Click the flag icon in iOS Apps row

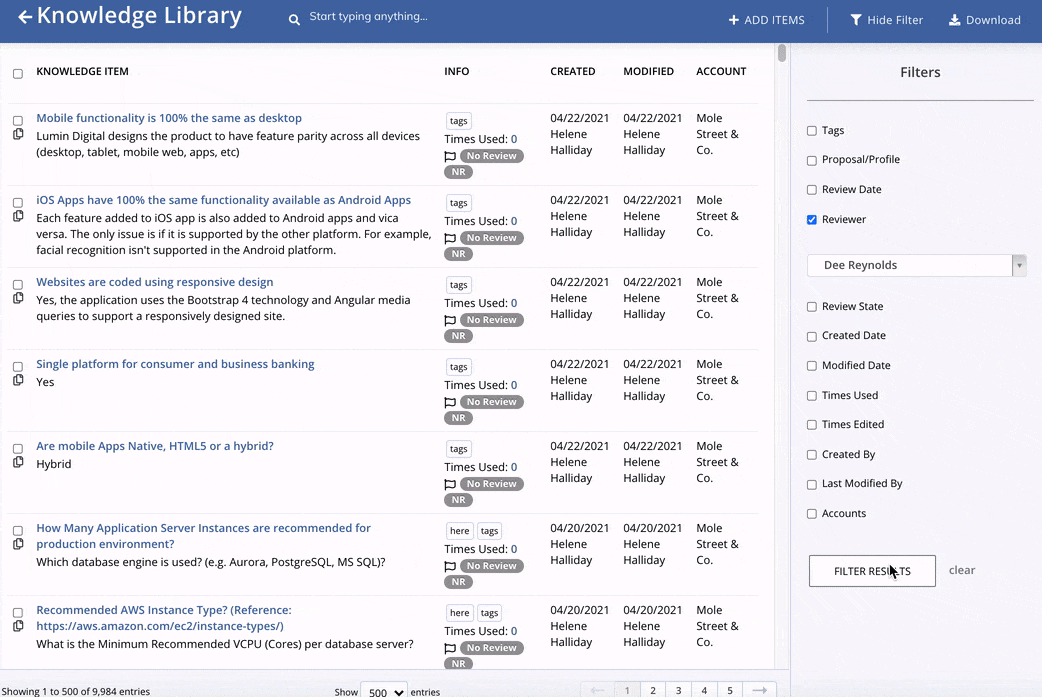coord(450,239)
